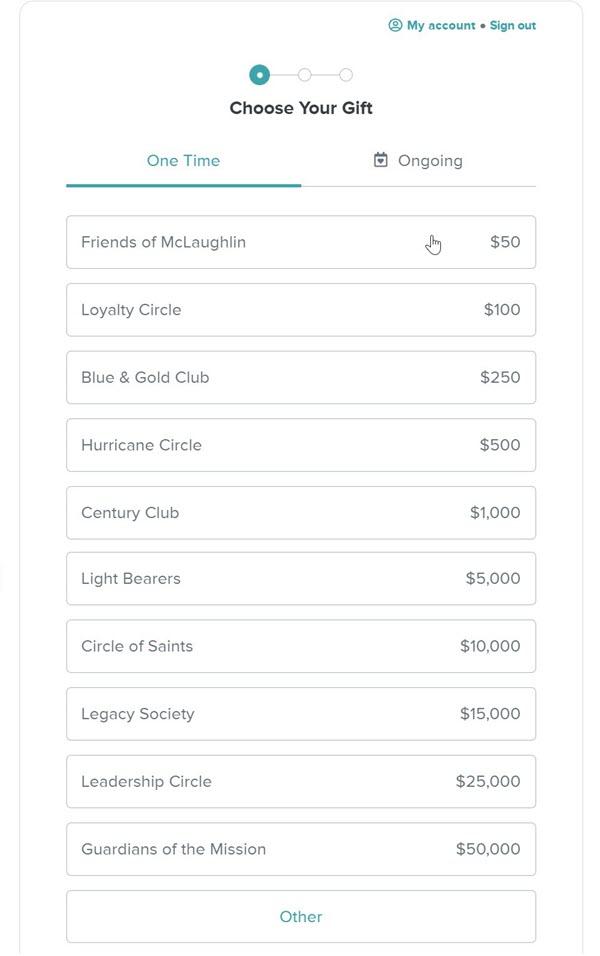This screenshot has width=600, height=956.
Task: Switch to the Ongoing gift tab
Action: 419,161
